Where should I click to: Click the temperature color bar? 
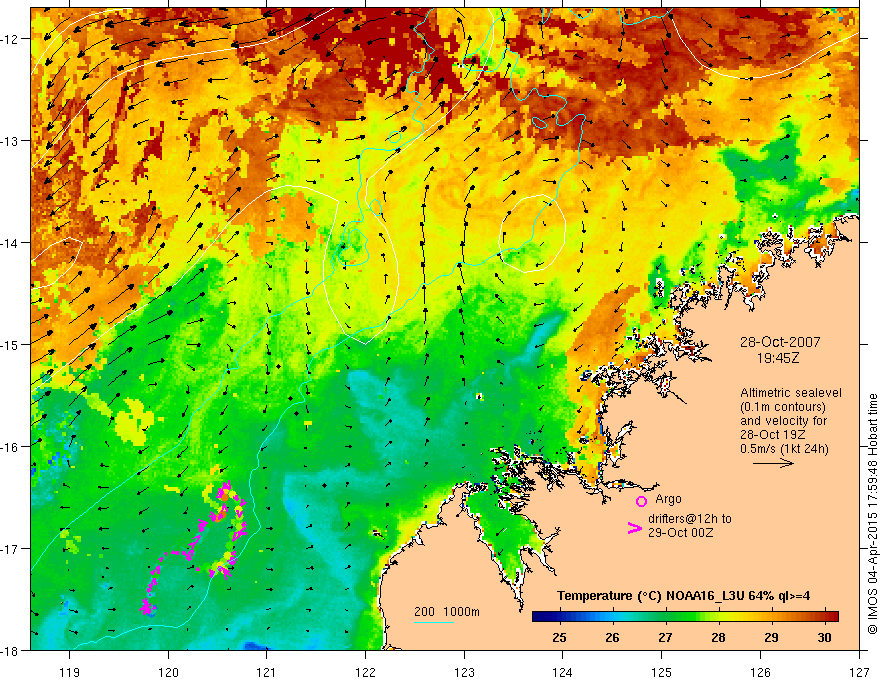685,616
